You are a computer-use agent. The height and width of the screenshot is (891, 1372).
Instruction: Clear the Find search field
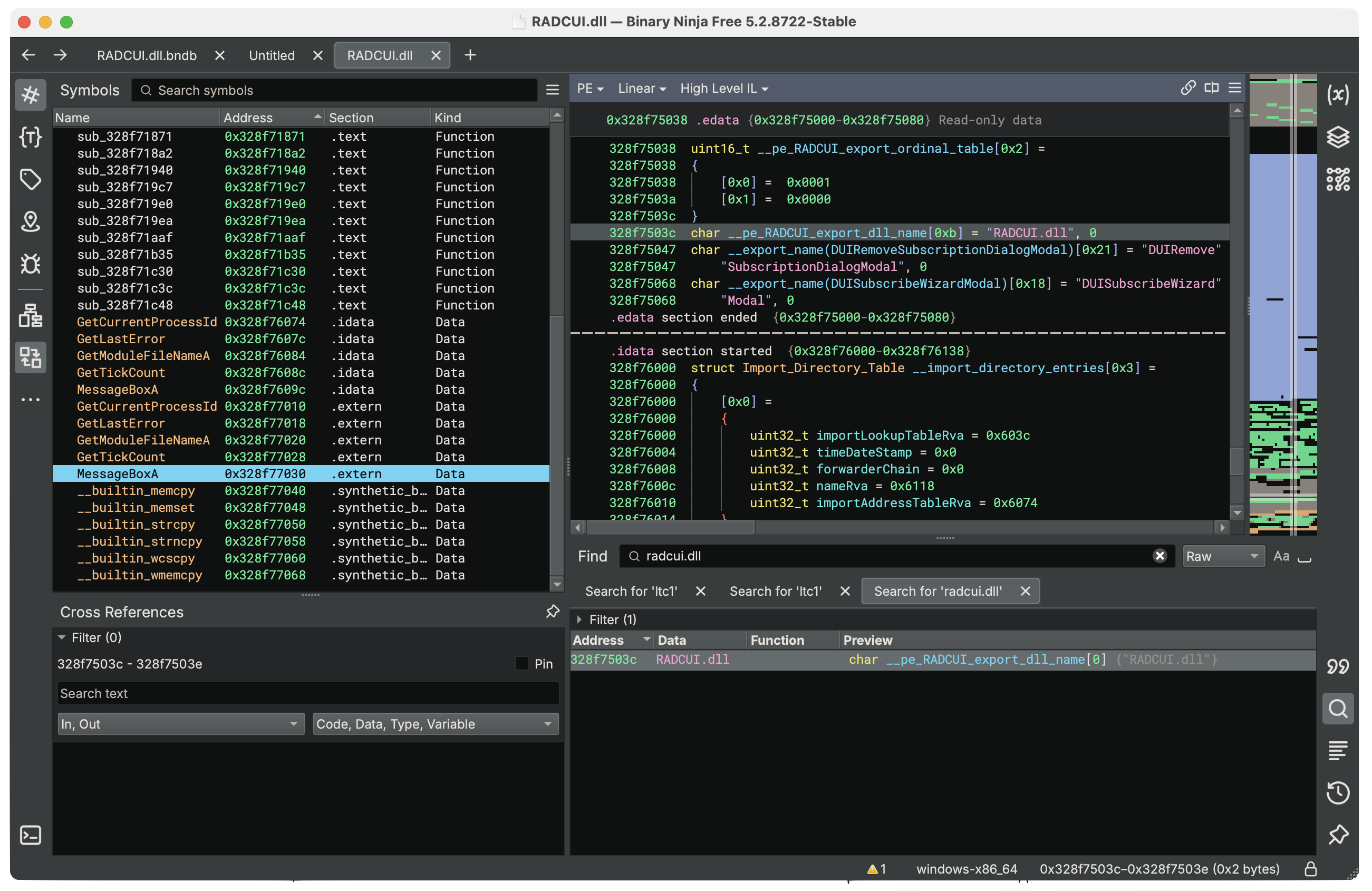(x=1160, y=556)
